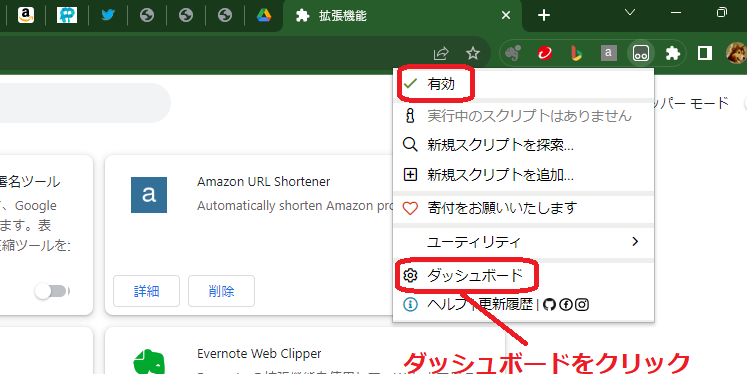
Task: Open the Trend Micro red extension icon
Action: (545, 53)
